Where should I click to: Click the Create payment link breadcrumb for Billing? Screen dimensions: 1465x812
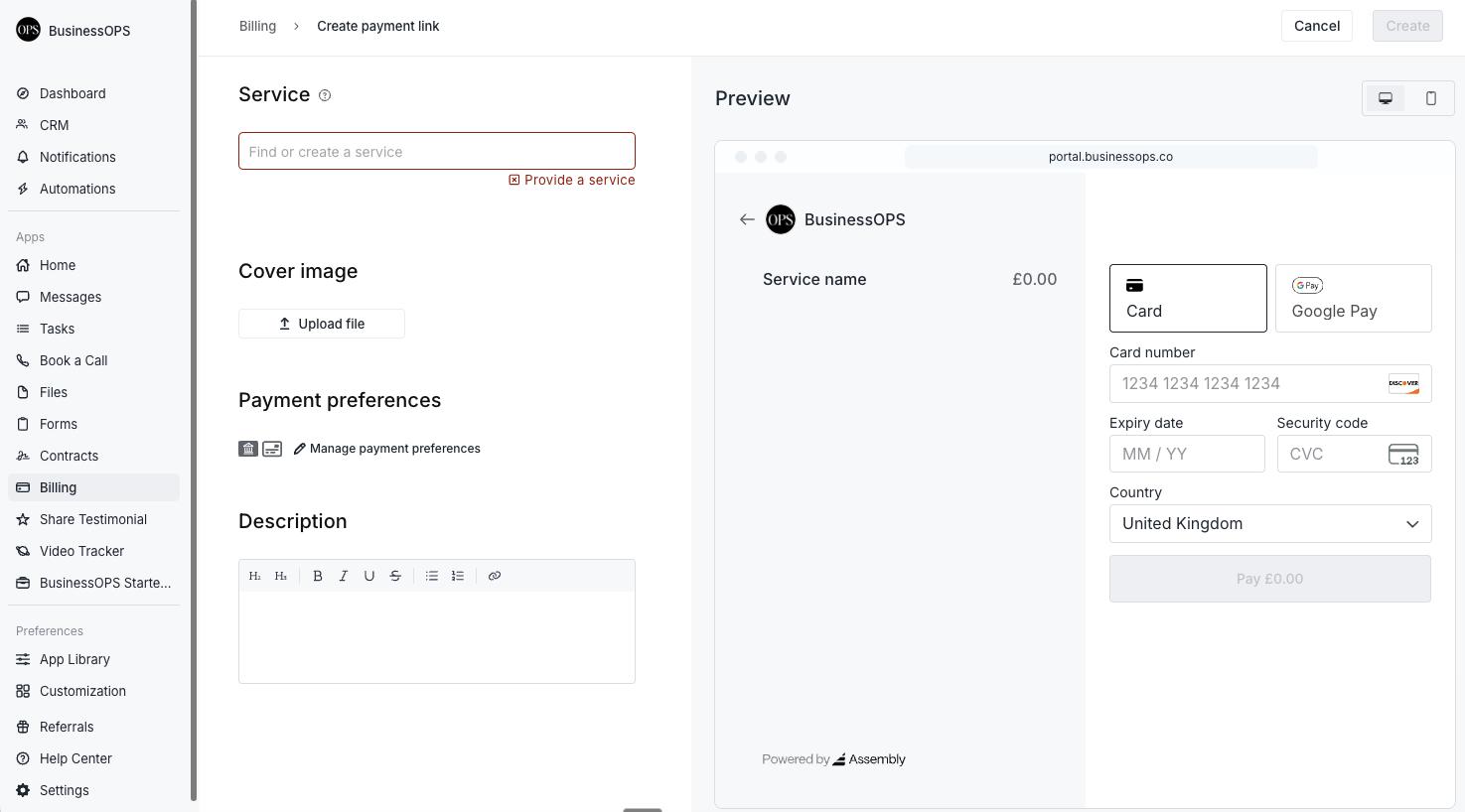tap(257, 26)
